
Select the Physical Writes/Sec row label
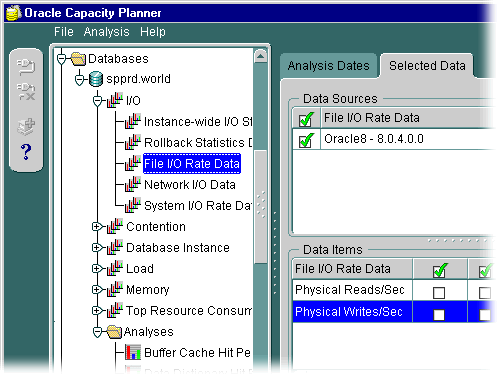[x=349, y=312]
